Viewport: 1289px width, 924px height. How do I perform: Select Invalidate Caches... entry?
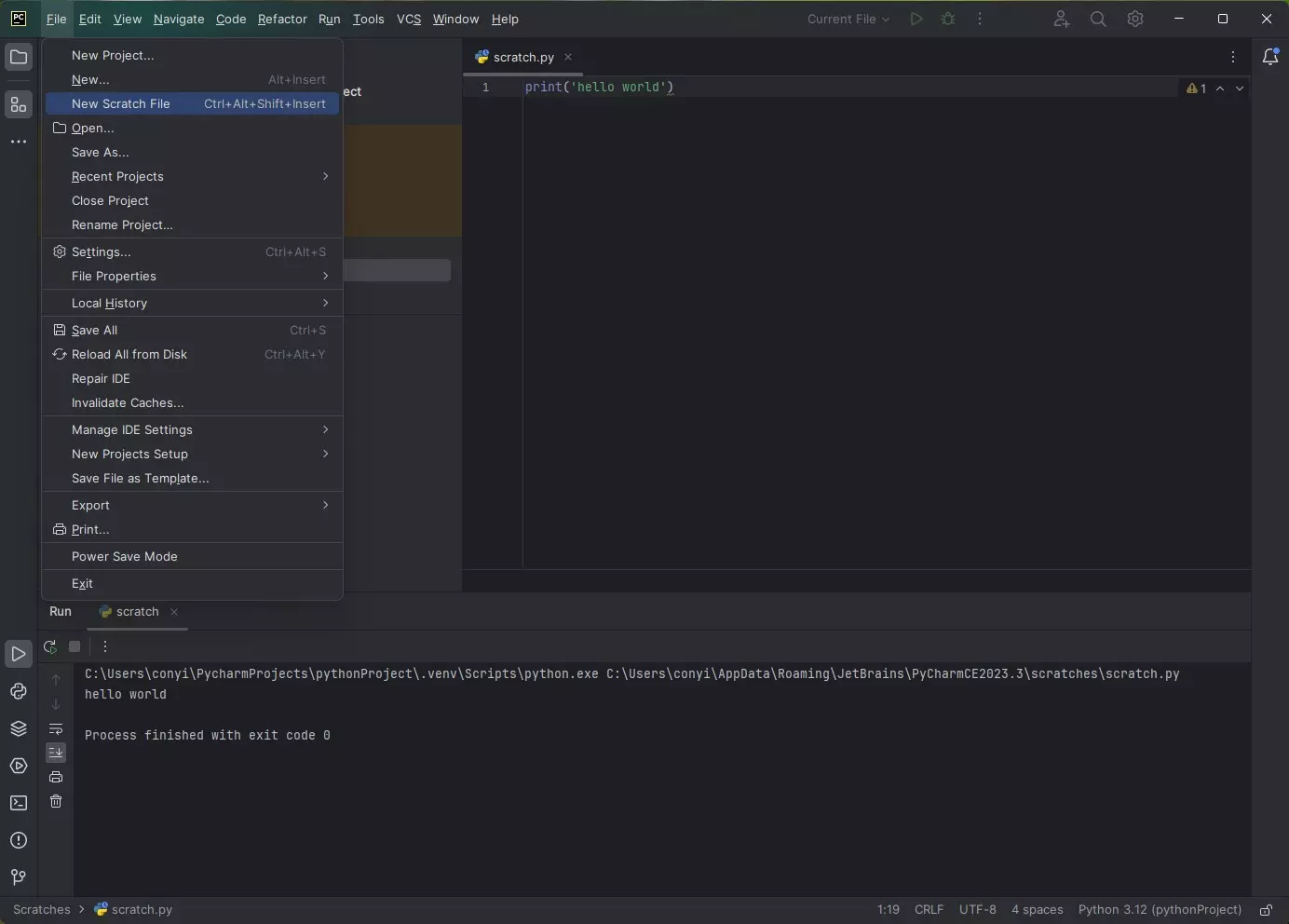tap(192, 402)
